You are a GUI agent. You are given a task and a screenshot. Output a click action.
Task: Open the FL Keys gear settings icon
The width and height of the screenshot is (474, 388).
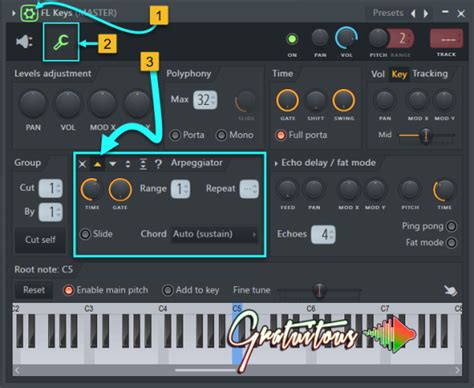point(29,13)
